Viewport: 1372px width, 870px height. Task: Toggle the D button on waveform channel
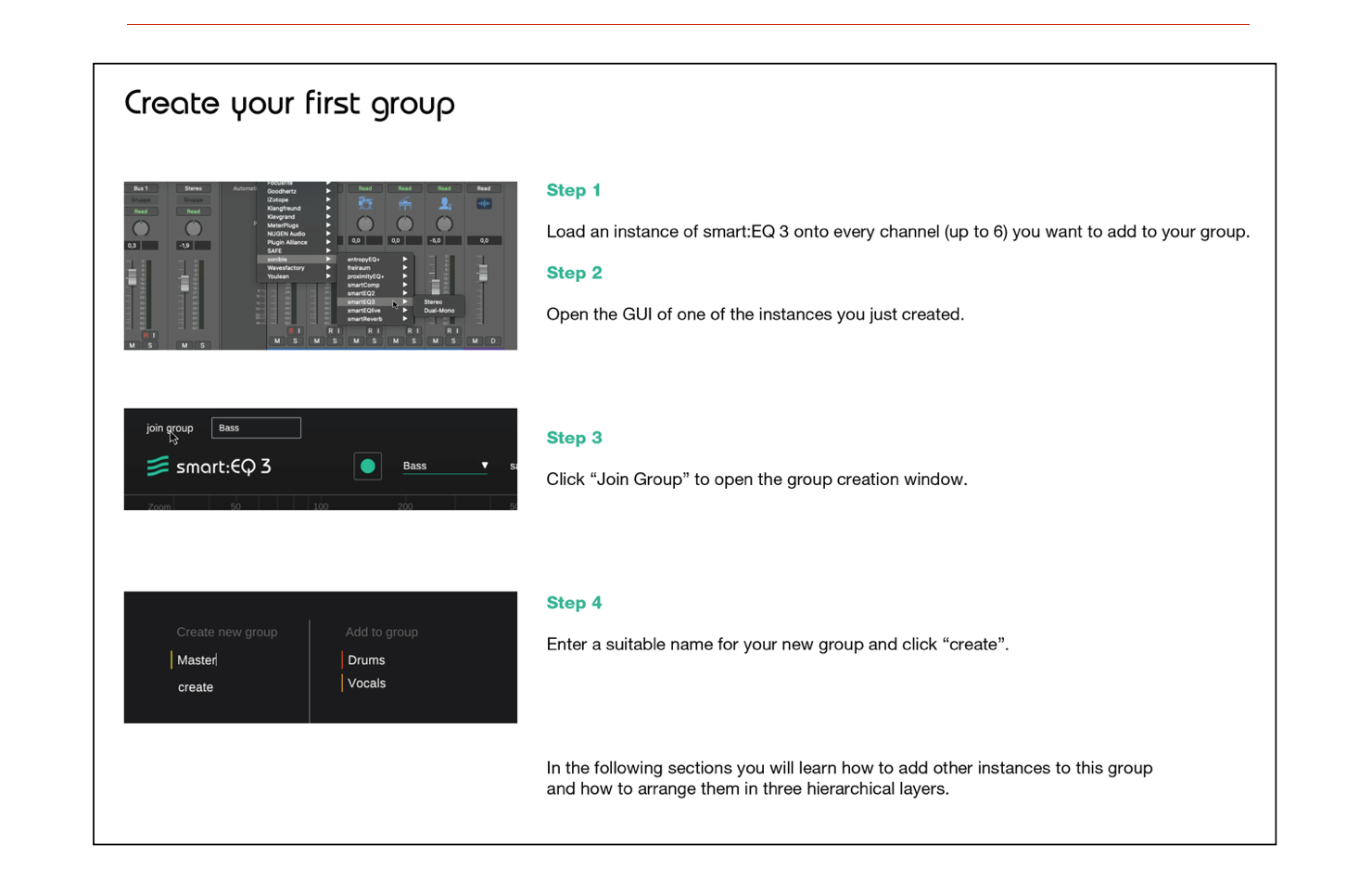point(493,340)
